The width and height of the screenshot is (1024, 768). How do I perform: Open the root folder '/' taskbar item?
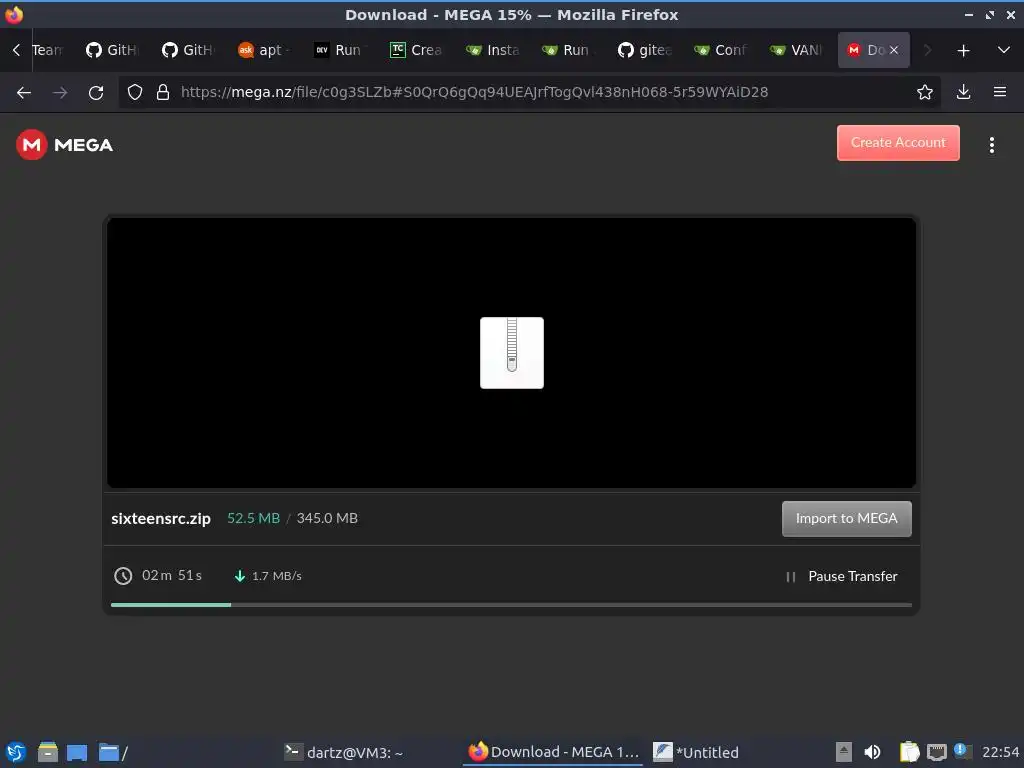tap(113, 752)
